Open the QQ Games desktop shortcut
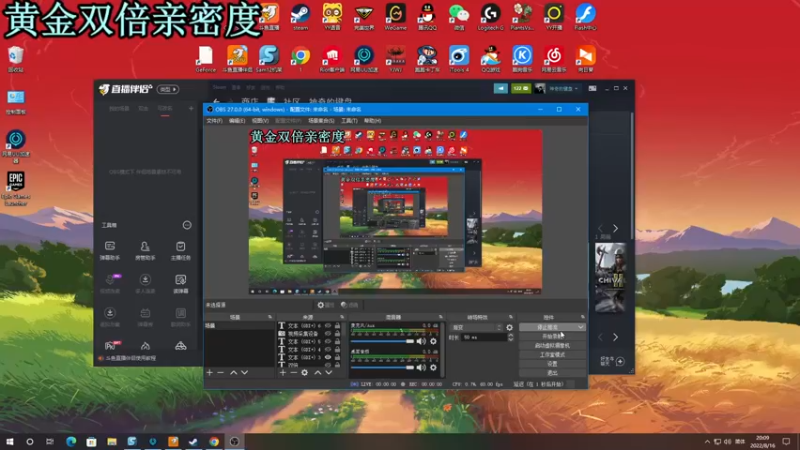800x450 pixels. coord(490,58)
